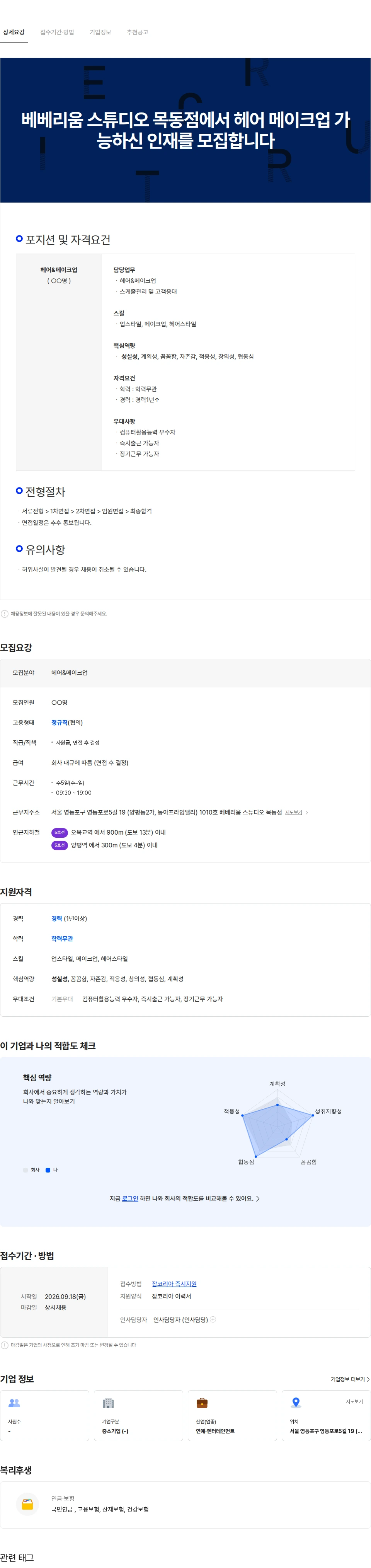Click 계획성 label on radar chart
Viewport: 371px width, 1568px height.
[277, 1084]
